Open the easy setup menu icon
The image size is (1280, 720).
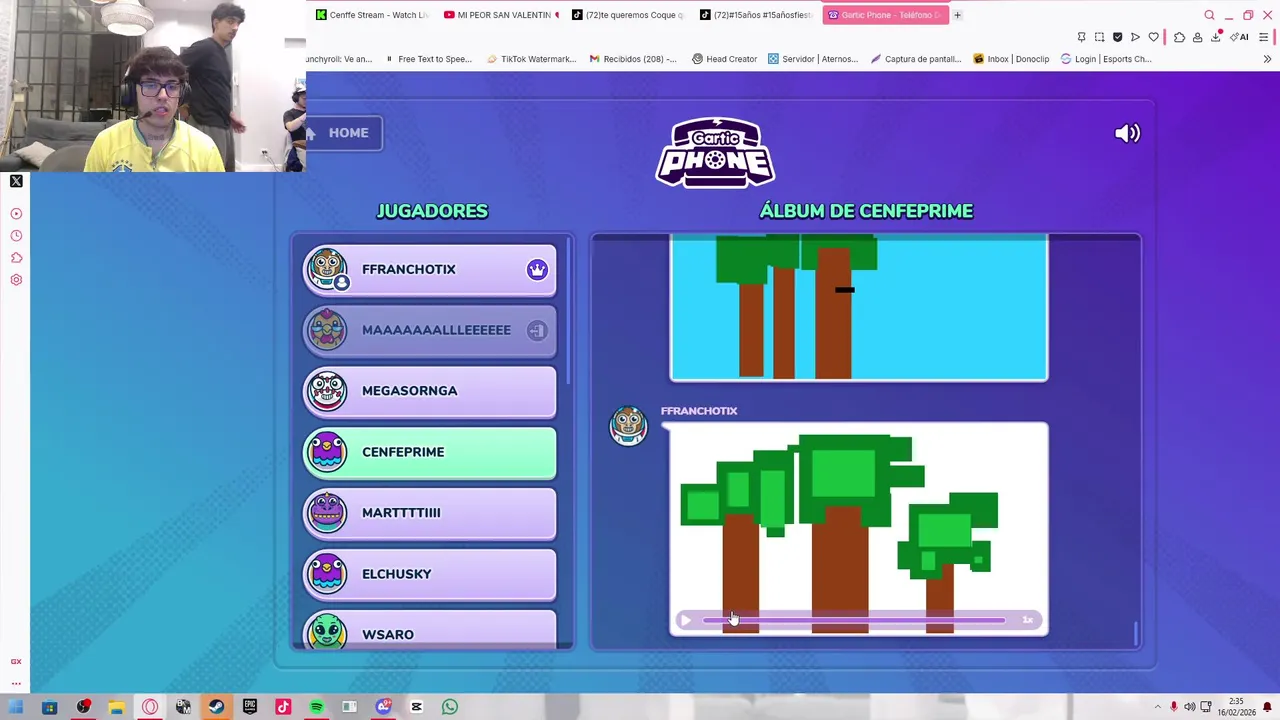pos(1264,37)
